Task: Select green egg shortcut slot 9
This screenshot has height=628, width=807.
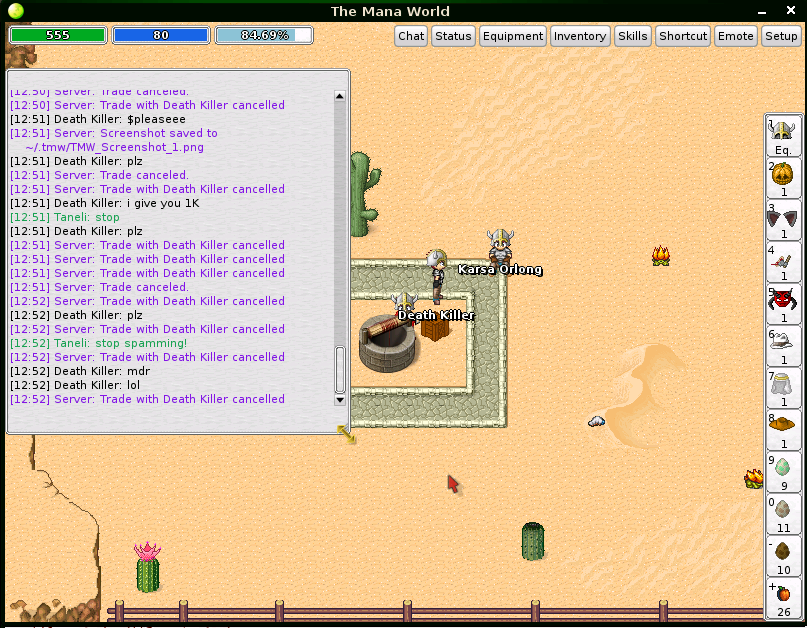Action: click(x=783, y=472)
